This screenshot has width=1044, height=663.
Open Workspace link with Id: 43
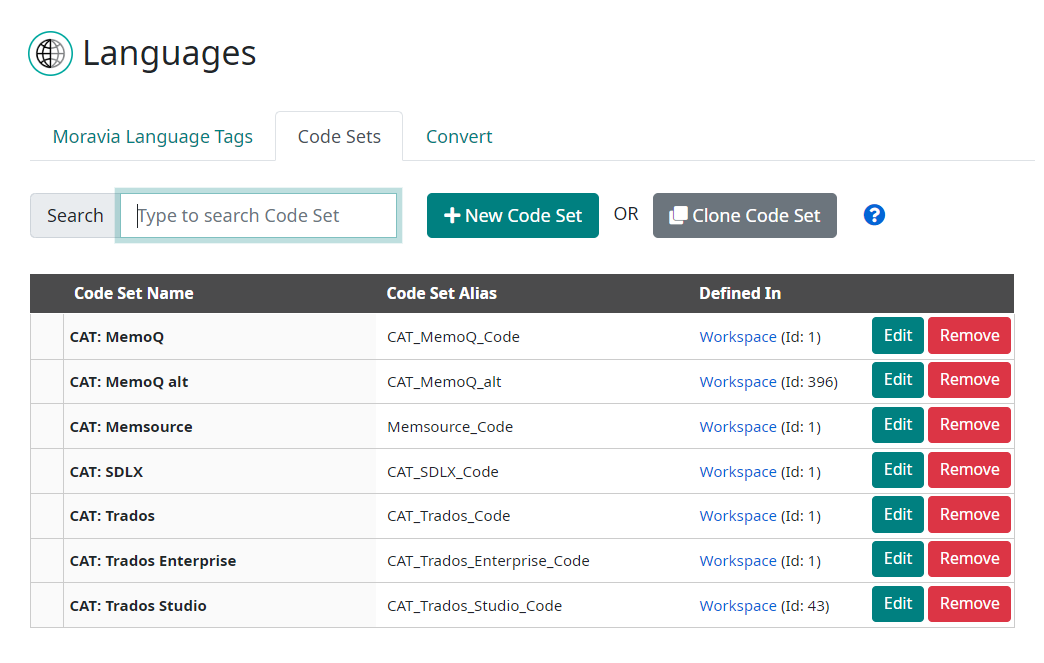(738, 606)
